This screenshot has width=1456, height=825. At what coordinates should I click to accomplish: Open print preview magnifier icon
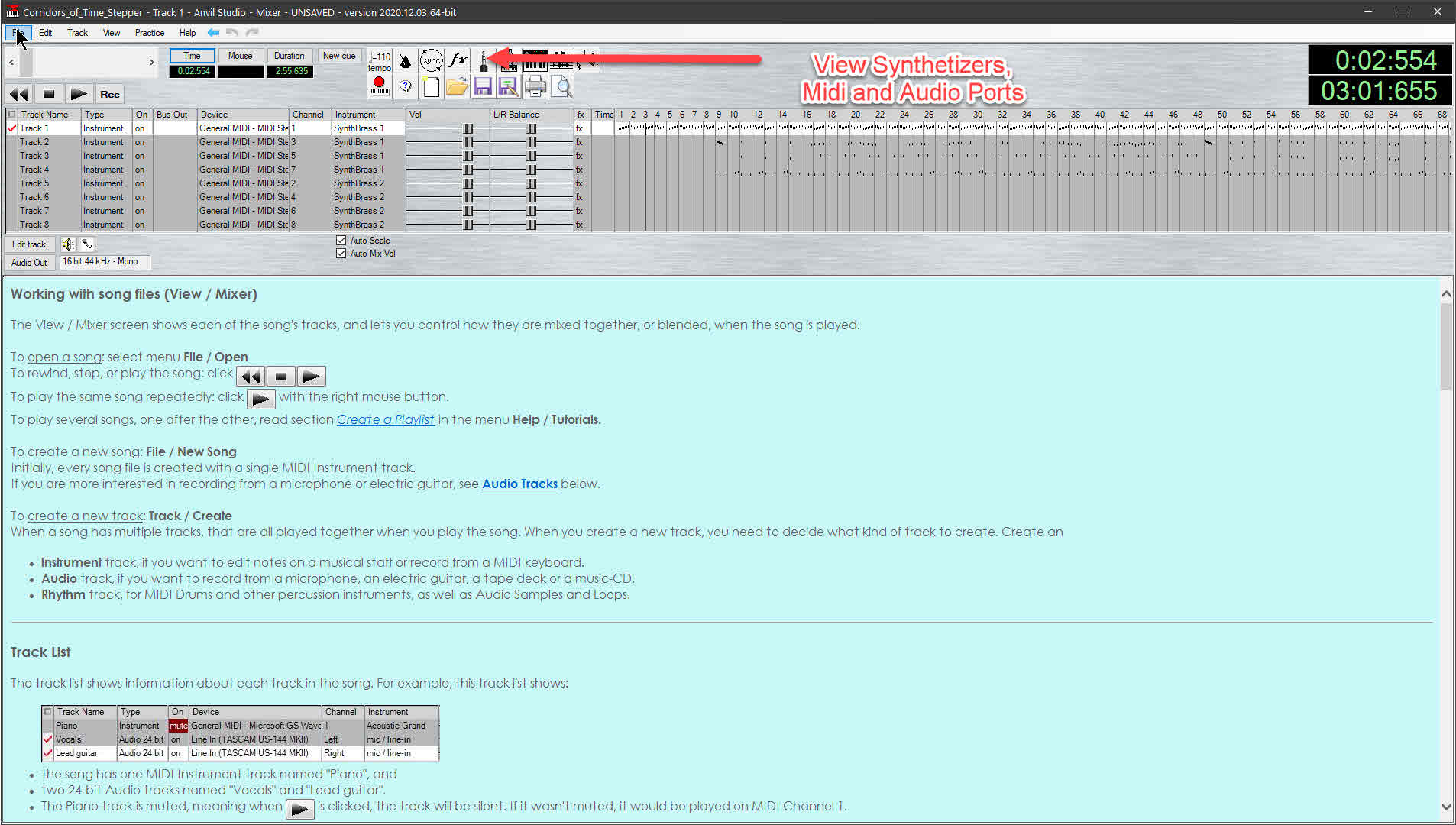click(562, 86)
